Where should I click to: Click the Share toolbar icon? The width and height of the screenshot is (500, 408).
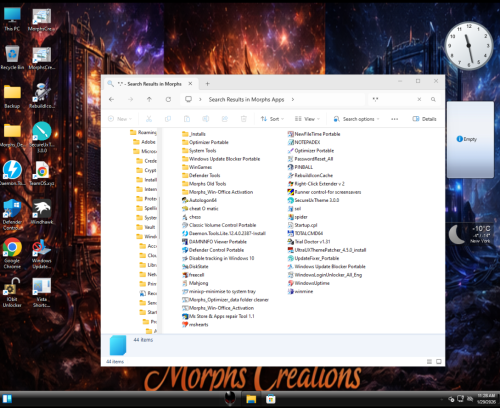pos(225,119)
